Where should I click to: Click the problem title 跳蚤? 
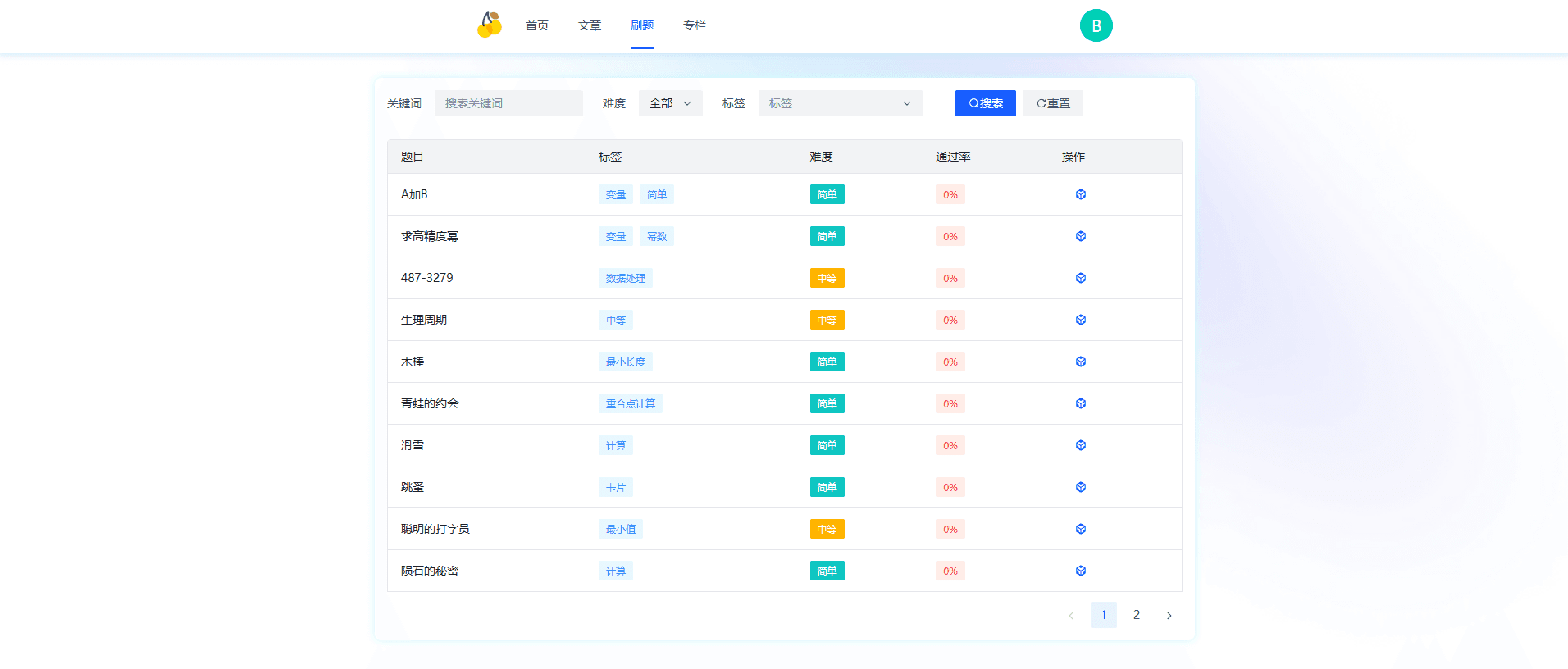pos(413,487)
